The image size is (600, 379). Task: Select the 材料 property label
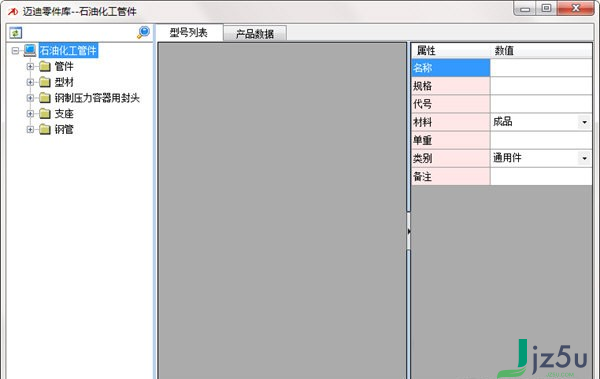tap(451, 122)
